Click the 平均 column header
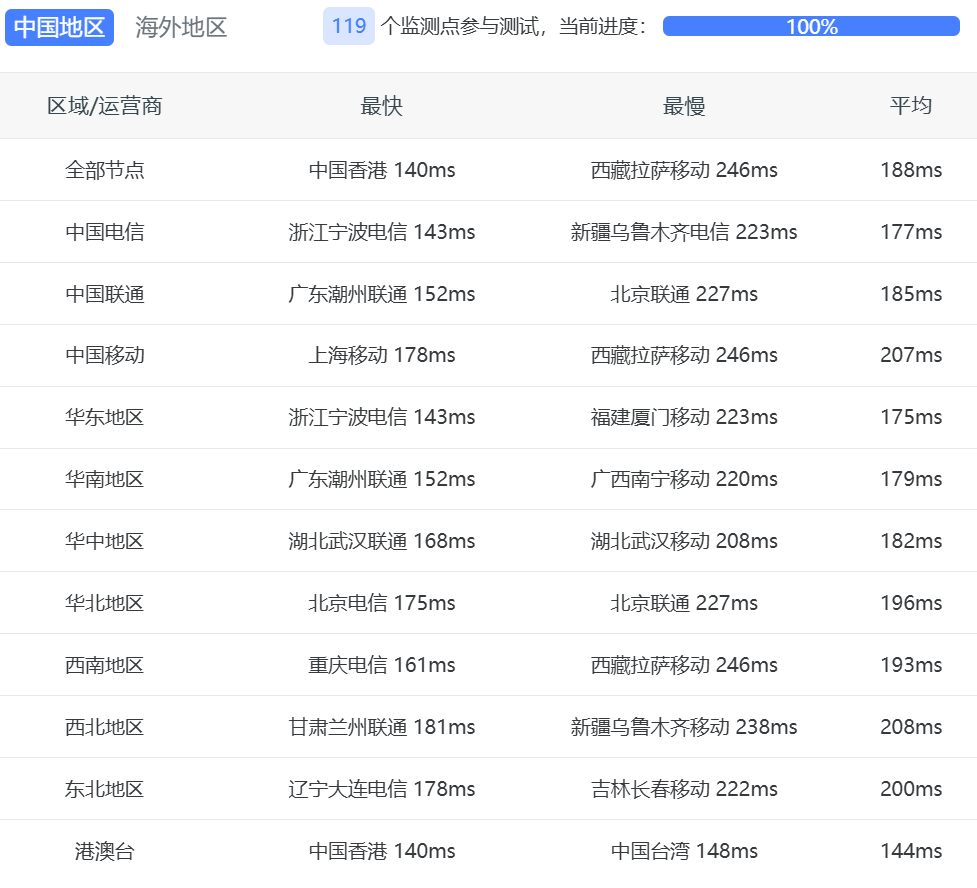This screenshot has width=977, height=888. tap(910, 106)
